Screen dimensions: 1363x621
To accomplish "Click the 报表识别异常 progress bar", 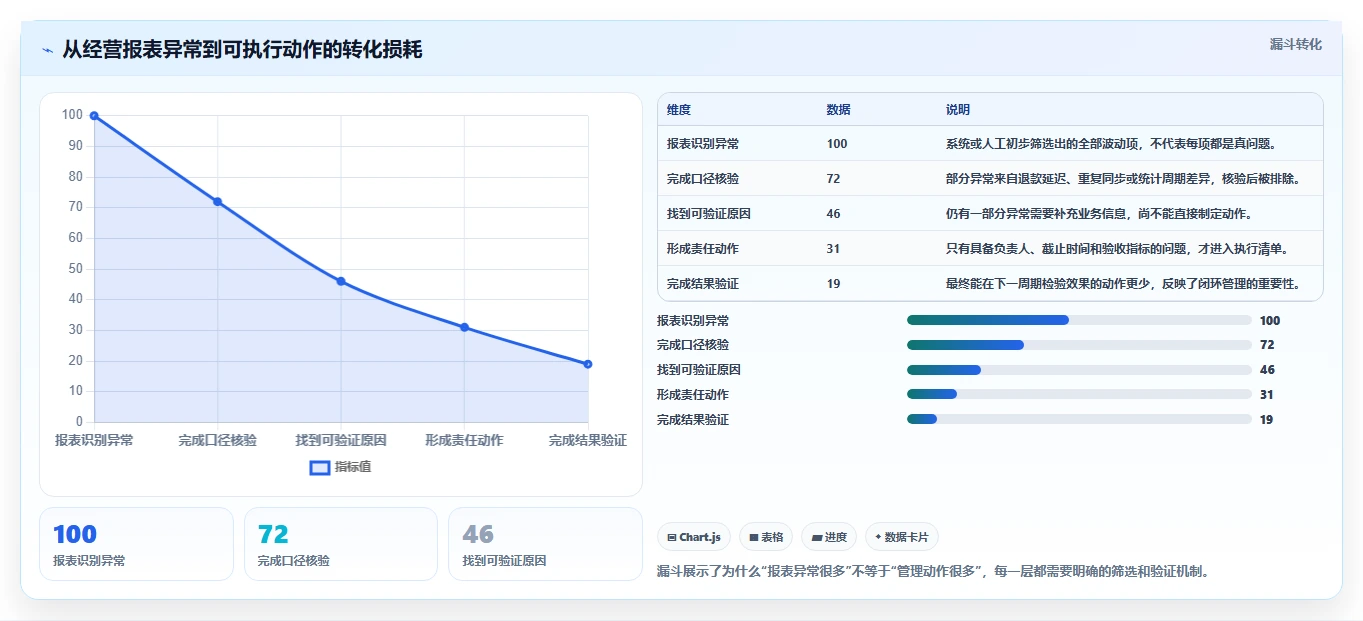I will click(1079, 320).
